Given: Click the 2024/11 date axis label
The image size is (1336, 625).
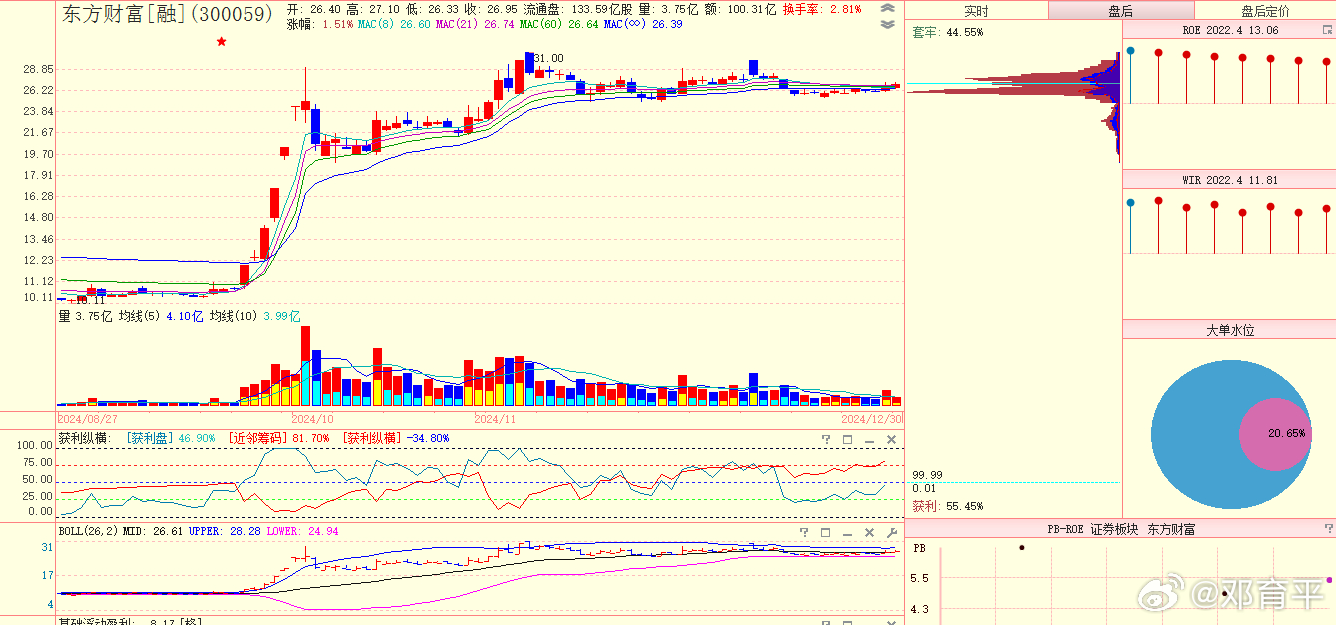Looking at the screenshot, I should (495, 419).
